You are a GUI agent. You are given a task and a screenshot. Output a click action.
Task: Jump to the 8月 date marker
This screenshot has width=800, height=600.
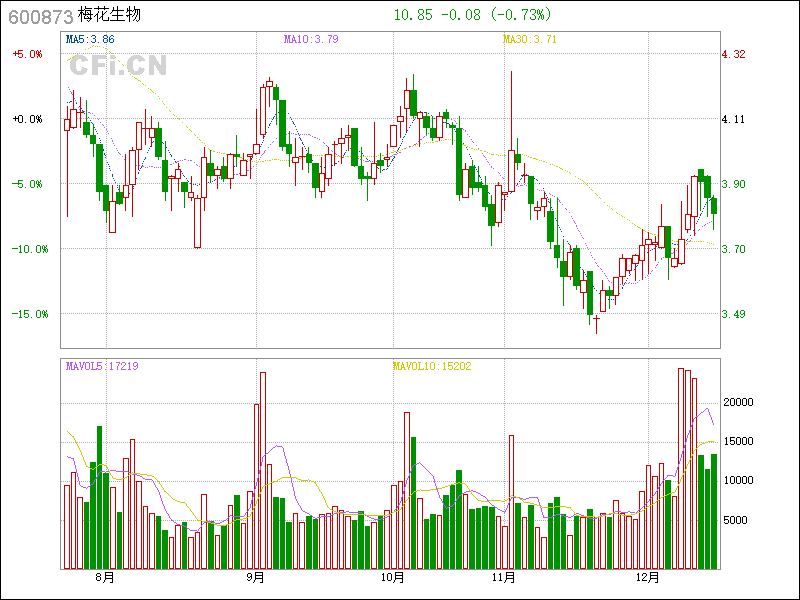point(105,578)
